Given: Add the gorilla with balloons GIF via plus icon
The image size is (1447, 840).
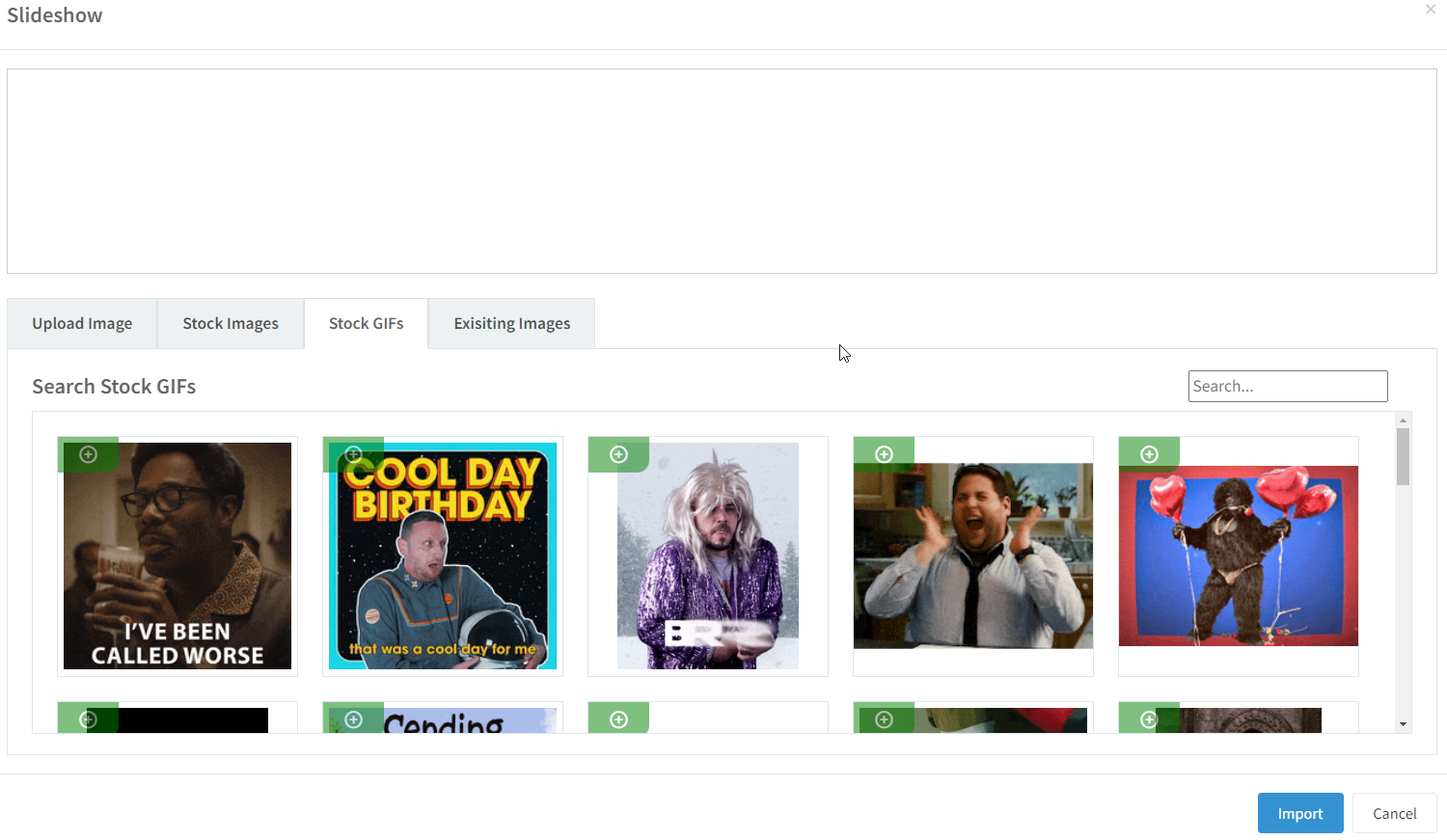Looking at the screenshot, I should [x=1149, y=454].
